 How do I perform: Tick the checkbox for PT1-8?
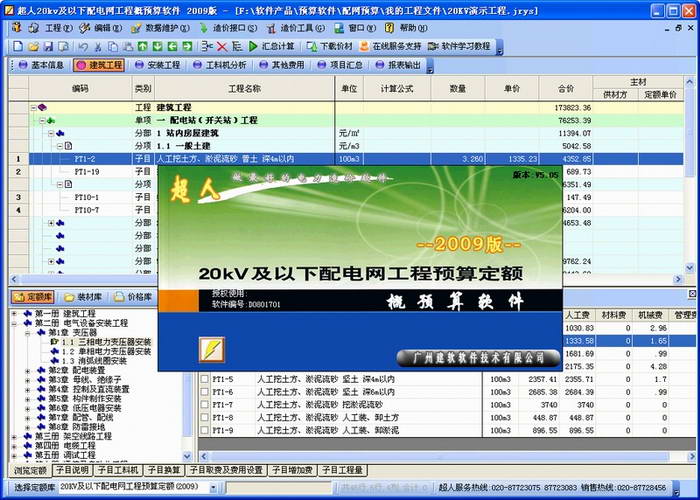coord(204,418)
